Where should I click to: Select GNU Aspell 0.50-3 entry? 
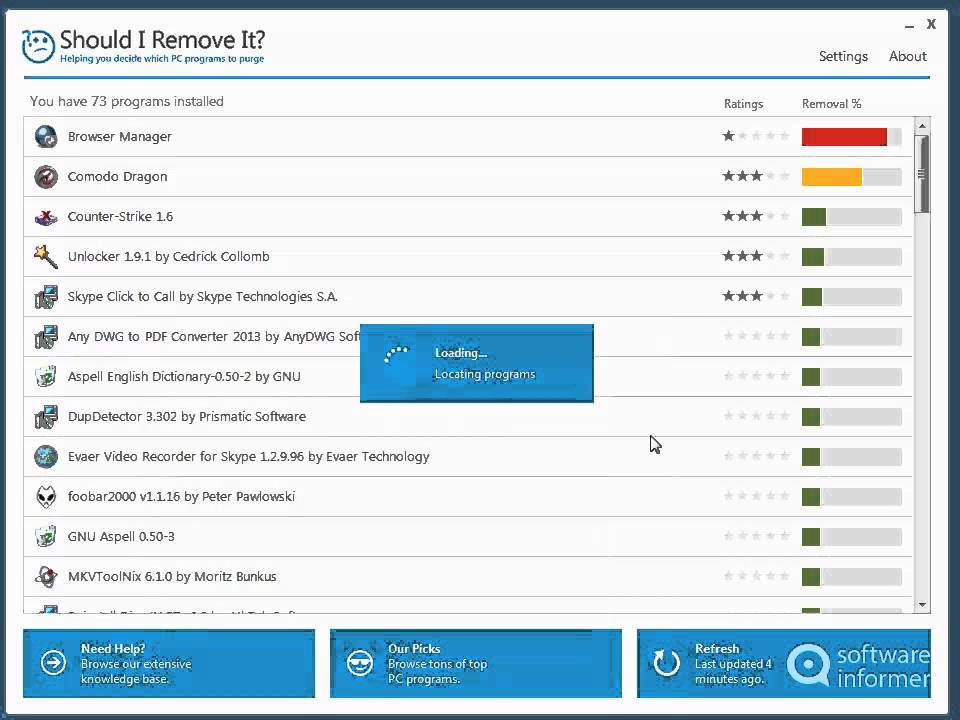coord(121,537)
